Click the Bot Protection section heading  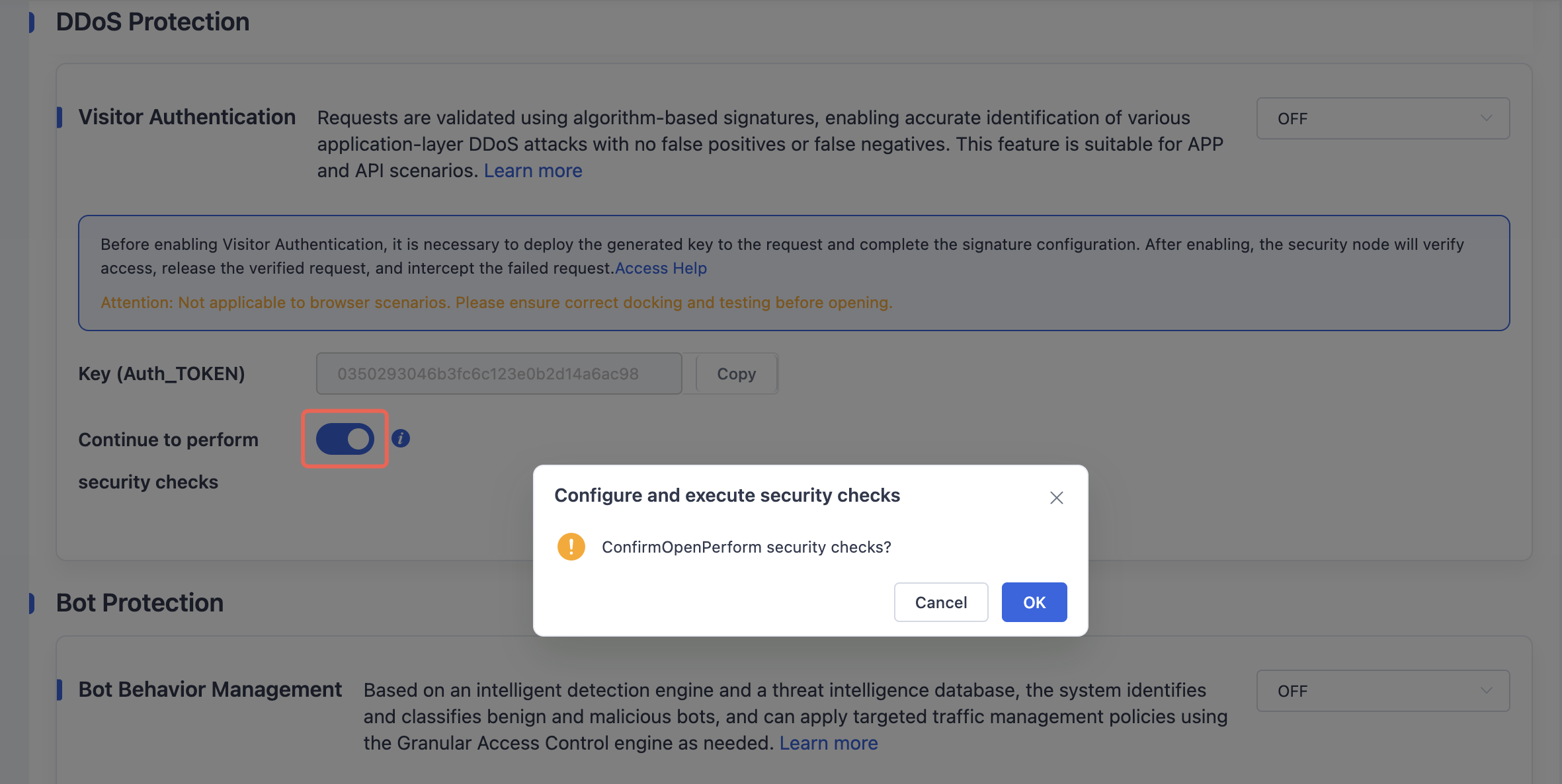click(x=140, y=603)
